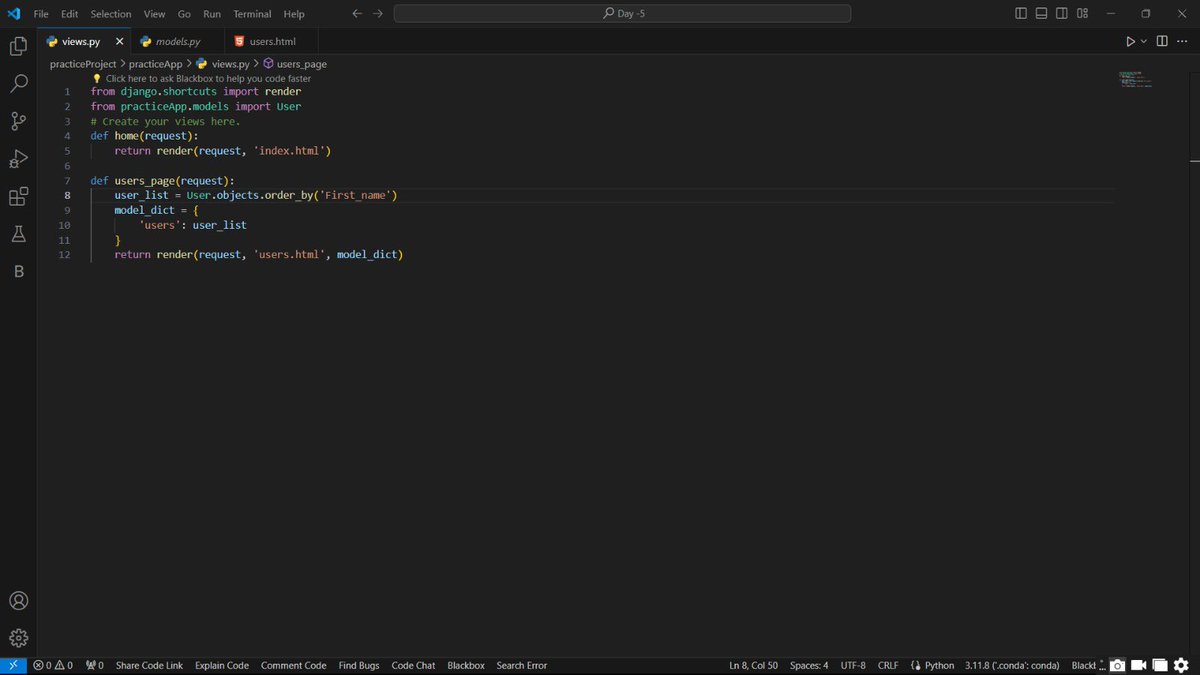Image resolution: width=1200 pixels, height=675 pixels.
Task: Change indentation via Spaces: 4
Action: (809, 665)
